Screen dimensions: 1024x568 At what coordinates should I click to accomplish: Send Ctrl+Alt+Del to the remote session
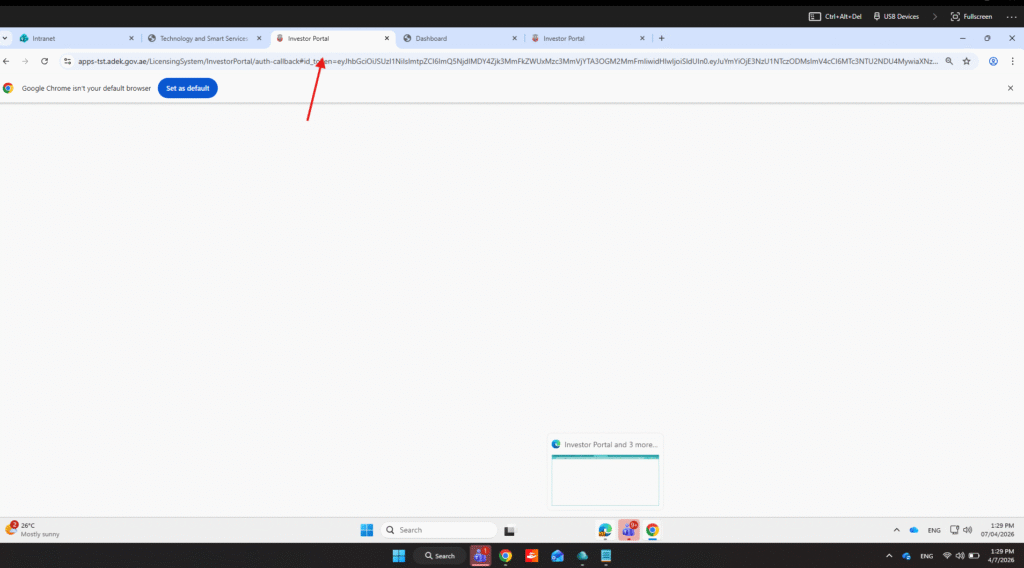835,16
